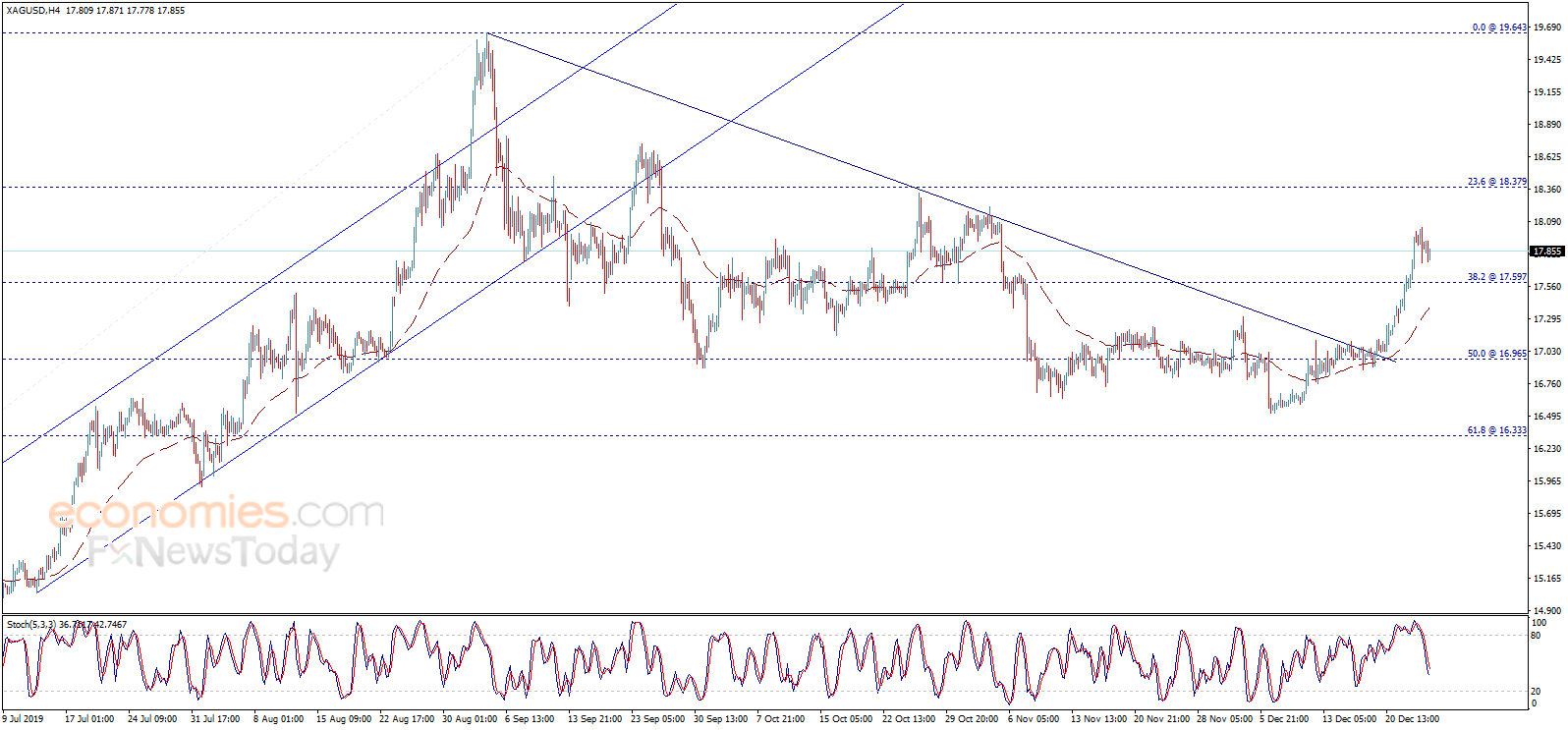Click the 18.890 price axis value
This screenshot has width=1568, height=730.
point(1547,125)
